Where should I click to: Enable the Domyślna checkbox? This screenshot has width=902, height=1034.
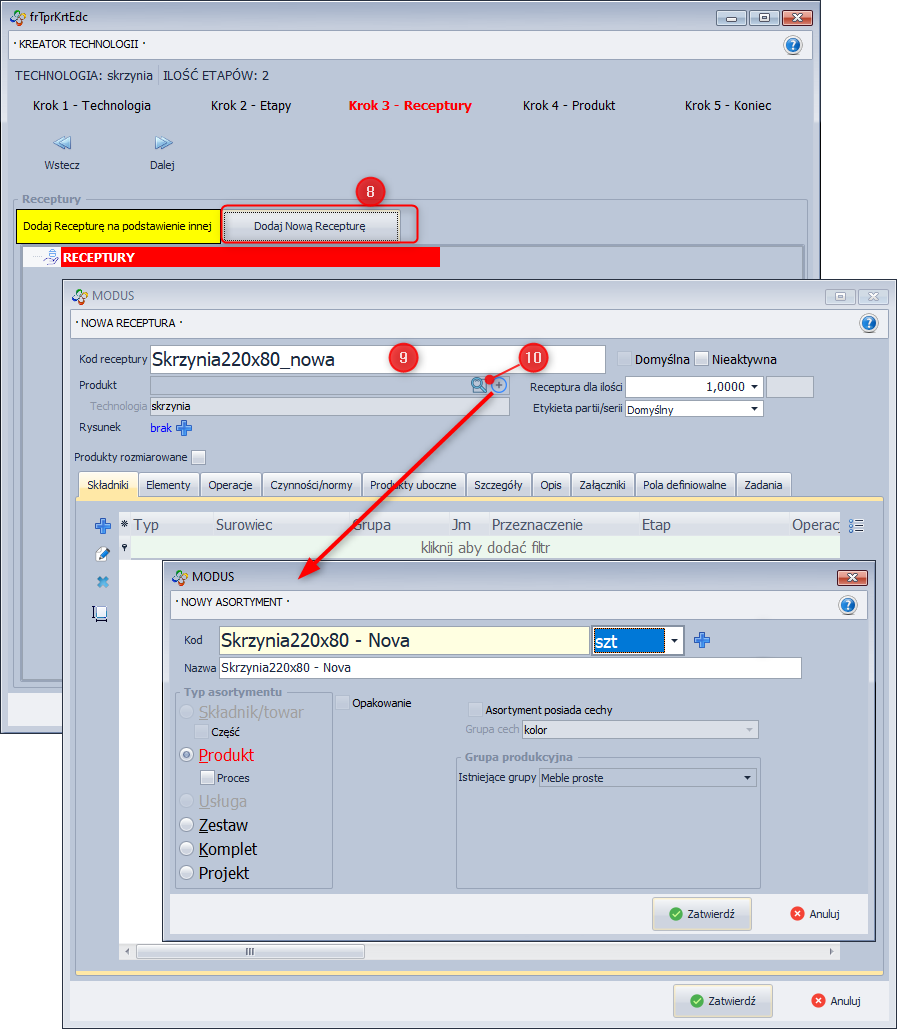point(625,359)
